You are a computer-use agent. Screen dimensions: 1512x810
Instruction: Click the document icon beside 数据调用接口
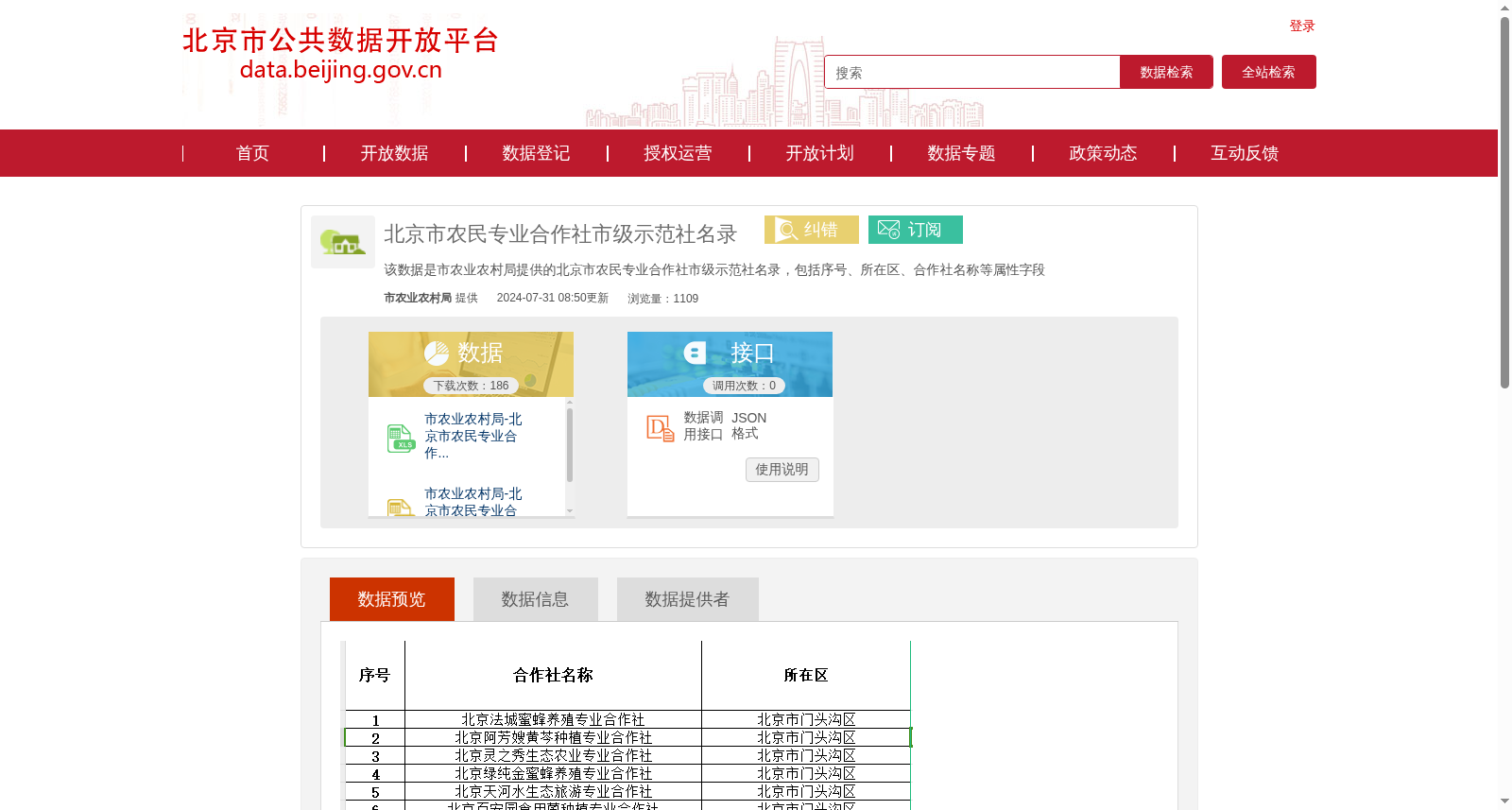pos(661,428)
